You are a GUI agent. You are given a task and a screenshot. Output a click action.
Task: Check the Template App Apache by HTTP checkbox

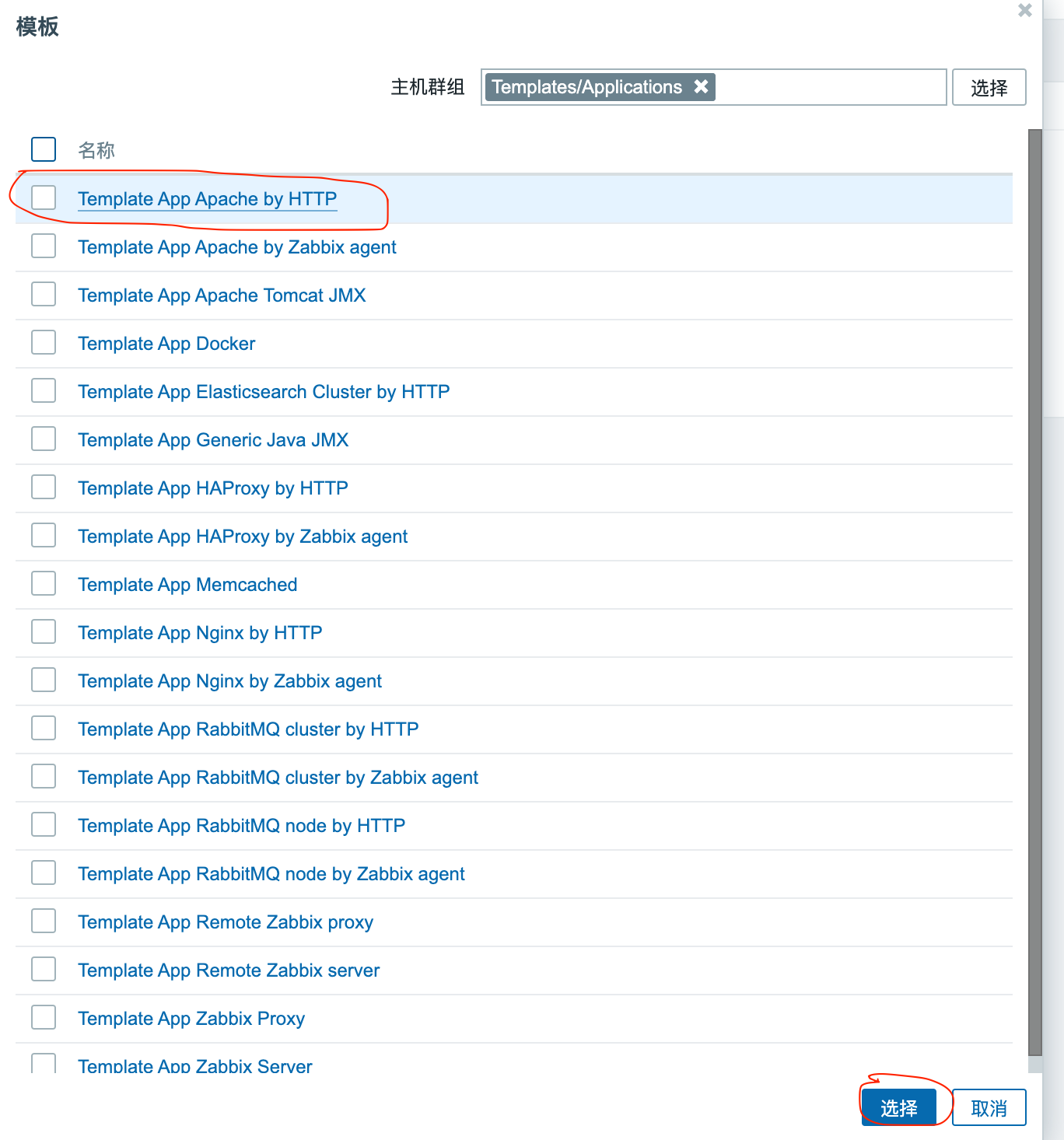click(x=44, y=198)
